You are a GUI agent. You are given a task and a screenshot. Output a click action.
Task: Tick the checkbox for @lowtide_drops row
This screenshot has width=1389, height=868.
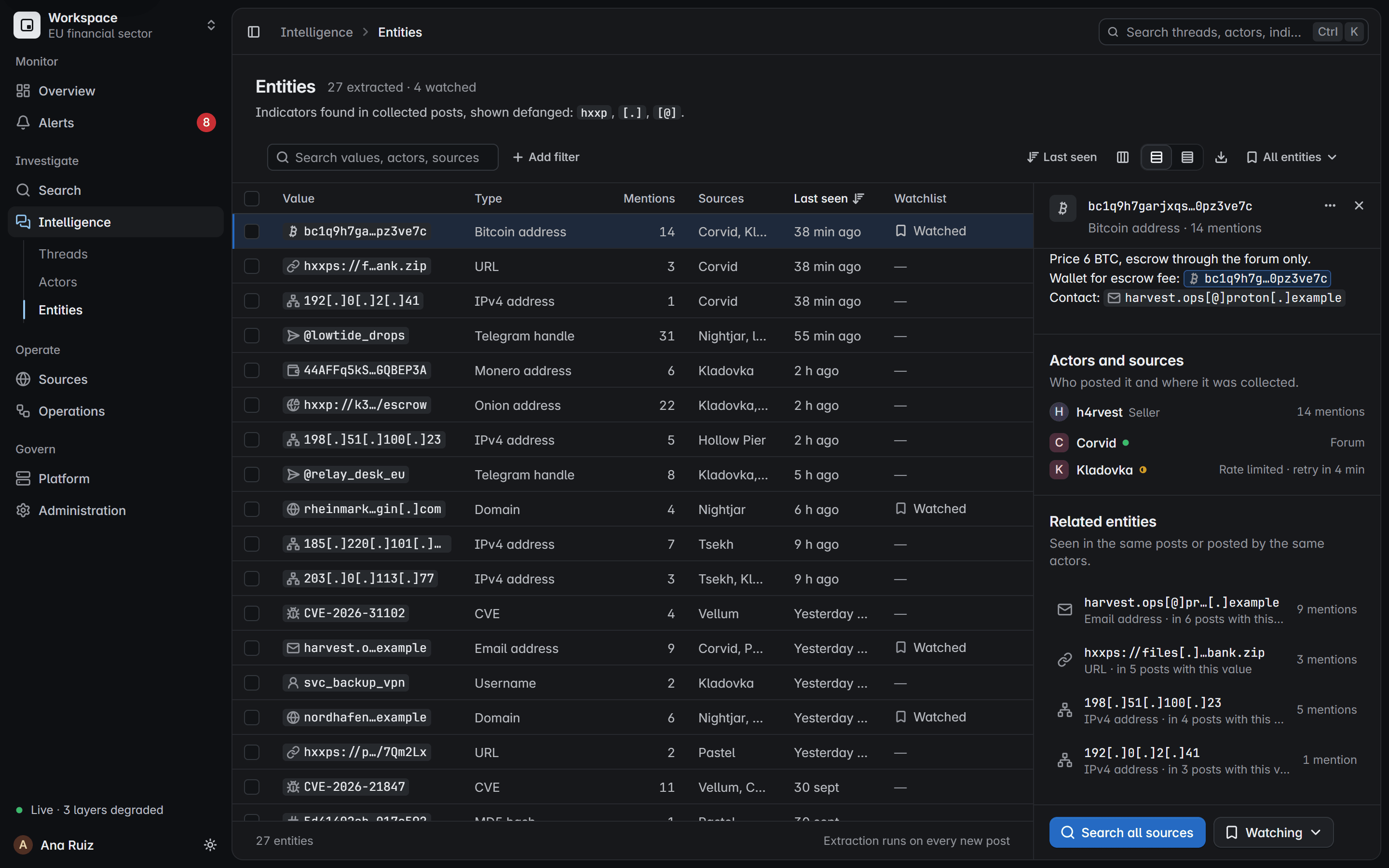tap(252, 336)
